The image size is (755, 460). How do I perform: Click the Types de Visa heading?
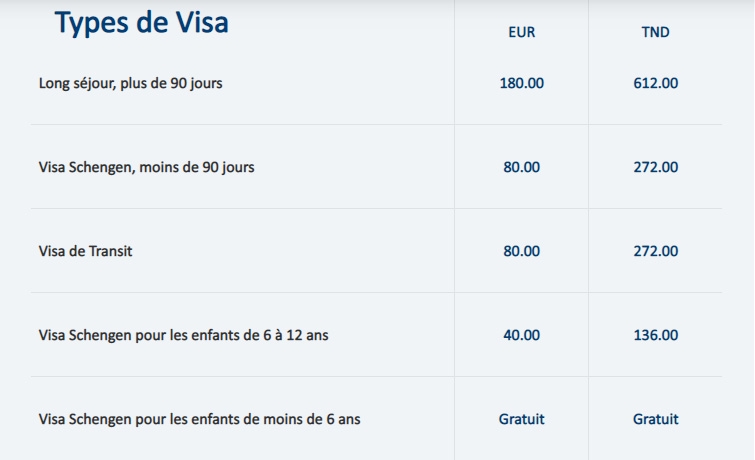142,23
